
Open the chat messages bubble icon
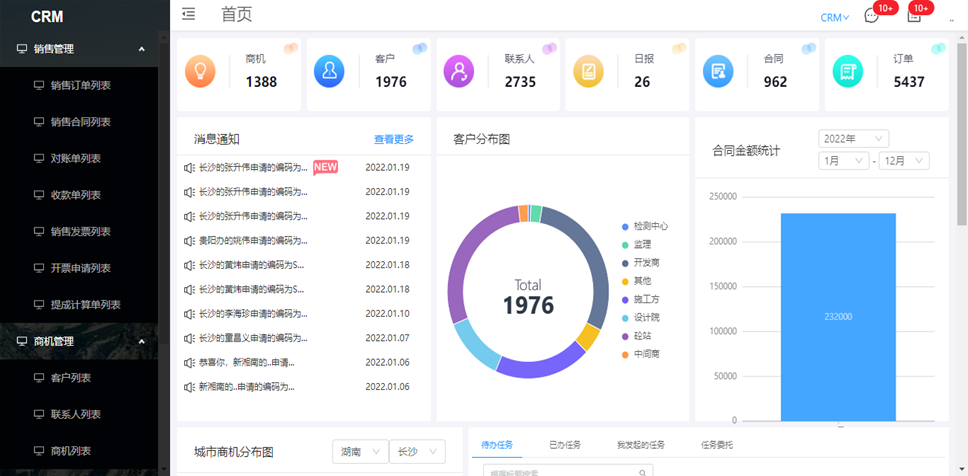click(871, 16)
